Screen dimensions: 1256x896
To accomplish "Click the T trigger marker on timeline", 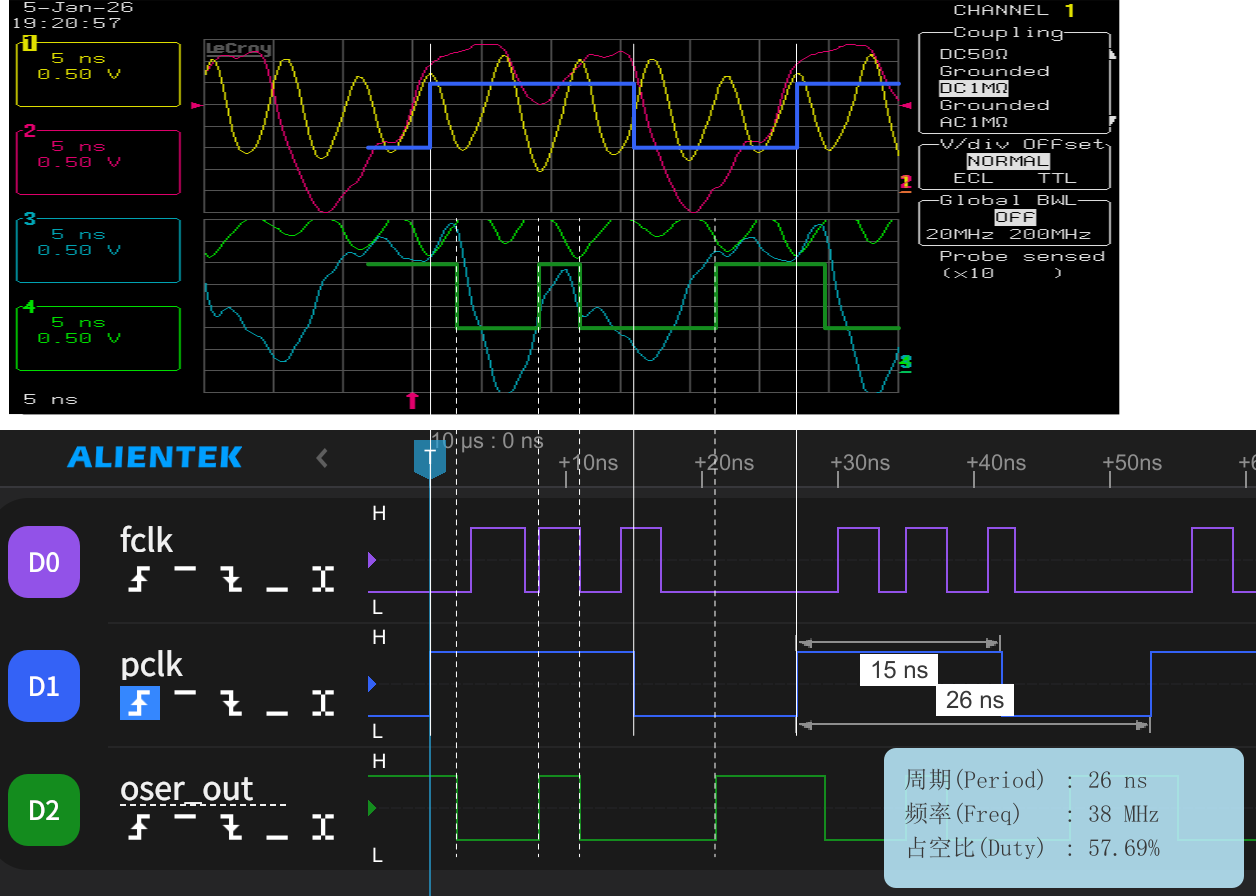I will click(430, 457).
